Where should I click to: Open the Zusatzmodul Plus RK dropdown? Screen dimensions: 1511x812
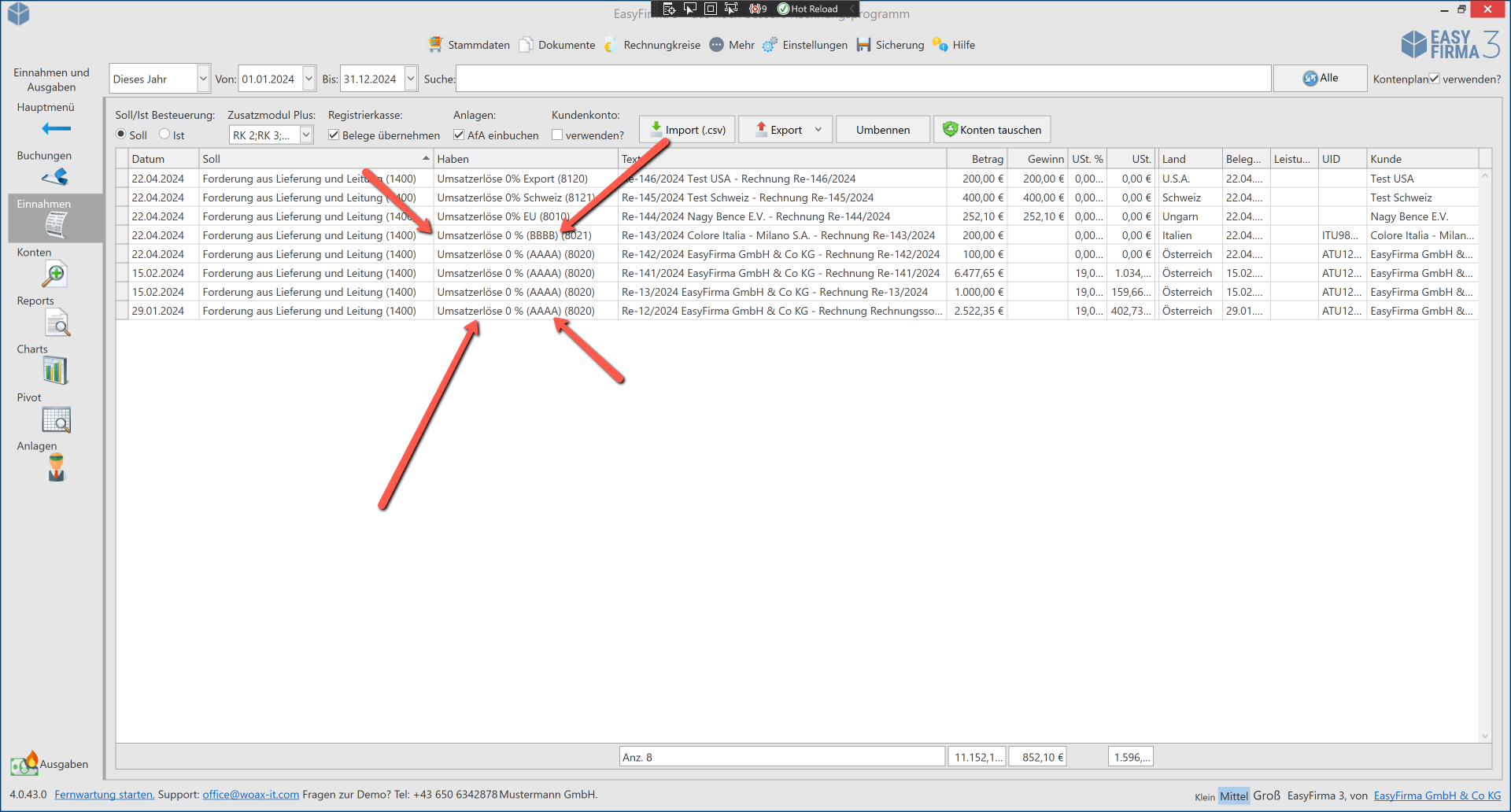pos(306,135)
